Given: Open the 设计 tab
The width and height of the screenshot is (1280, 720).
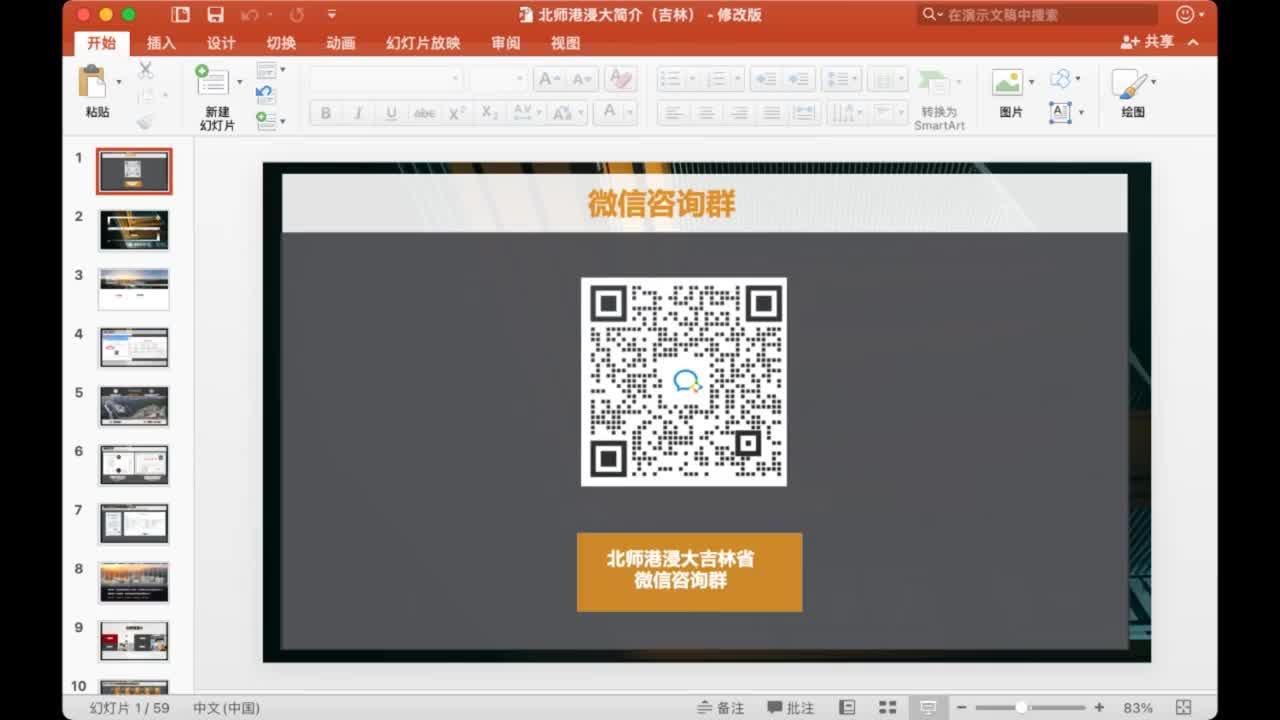Looking at the screenshot, I should click(x=221, y=43).
